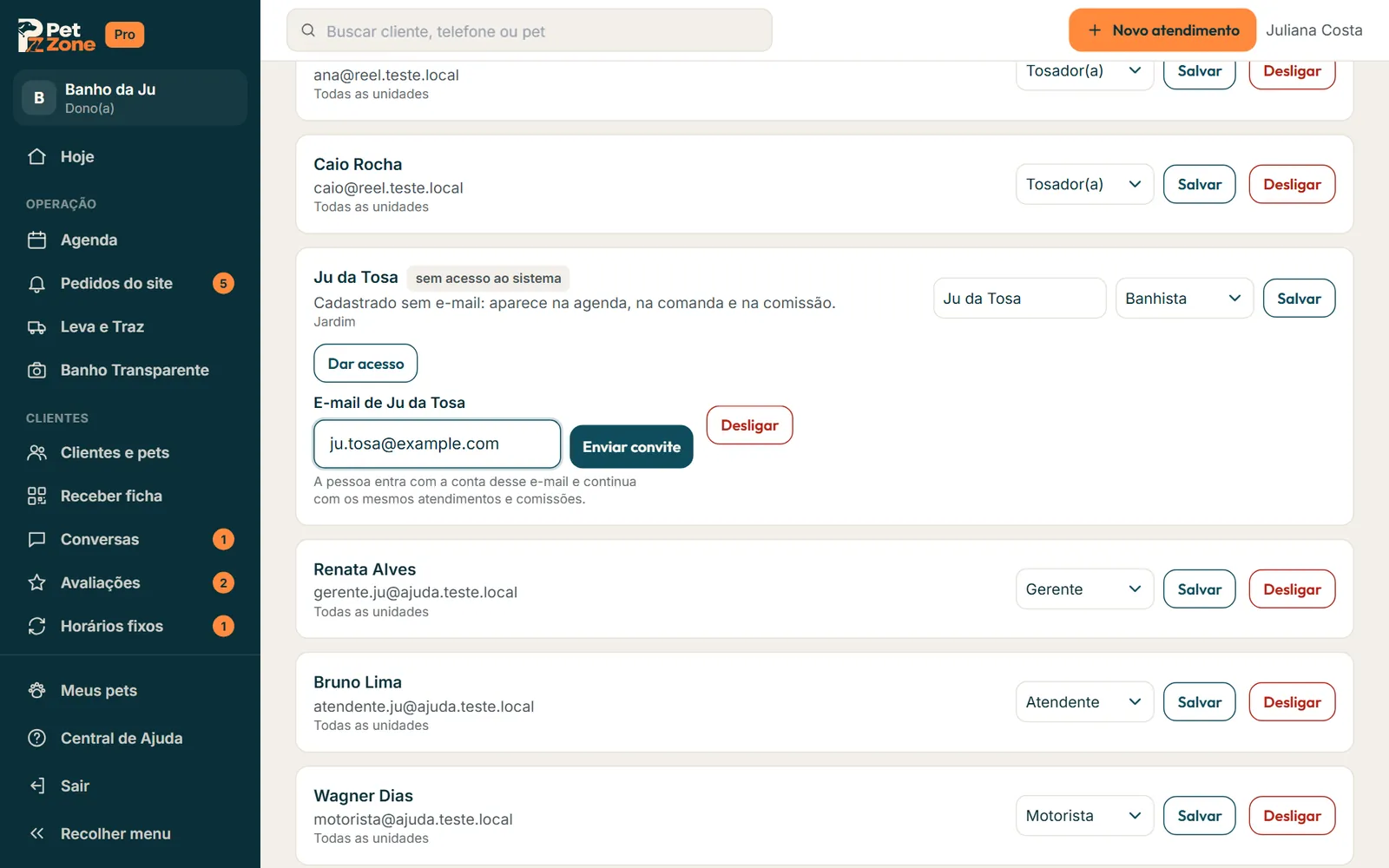1389x868 pixels.
Task: Click Dar acesso button
Action: tap(365, 364)
